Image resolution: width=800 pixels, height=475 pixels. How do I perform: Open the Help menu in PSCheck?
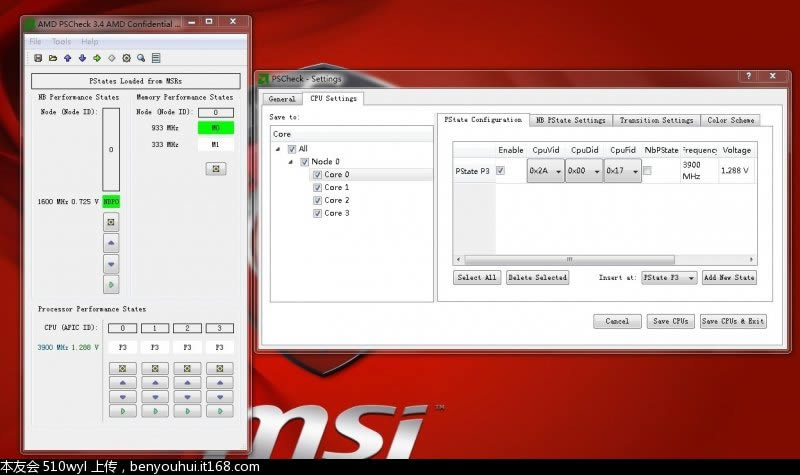(x=90, y=41)
